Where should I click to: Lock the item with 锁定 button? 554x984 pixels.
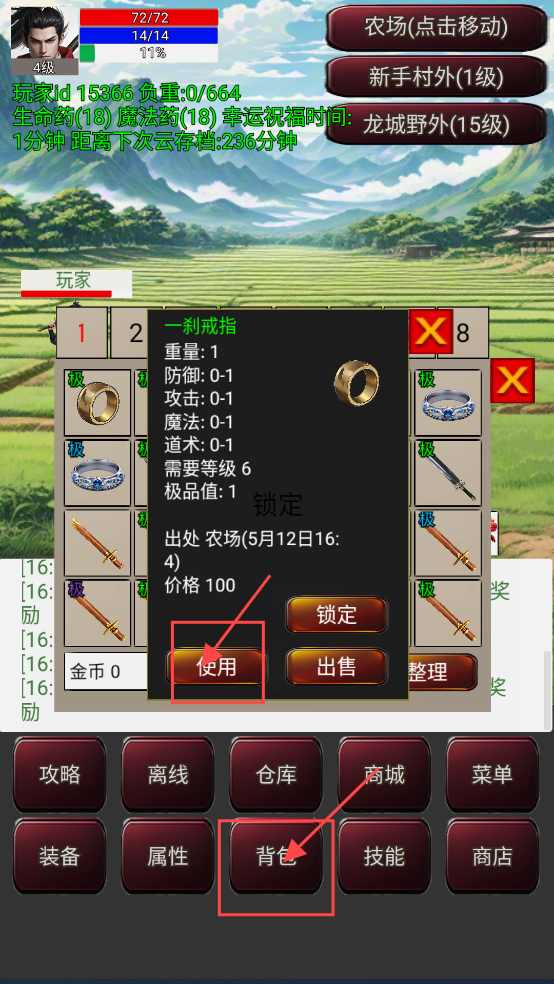(x=337, y=614)
